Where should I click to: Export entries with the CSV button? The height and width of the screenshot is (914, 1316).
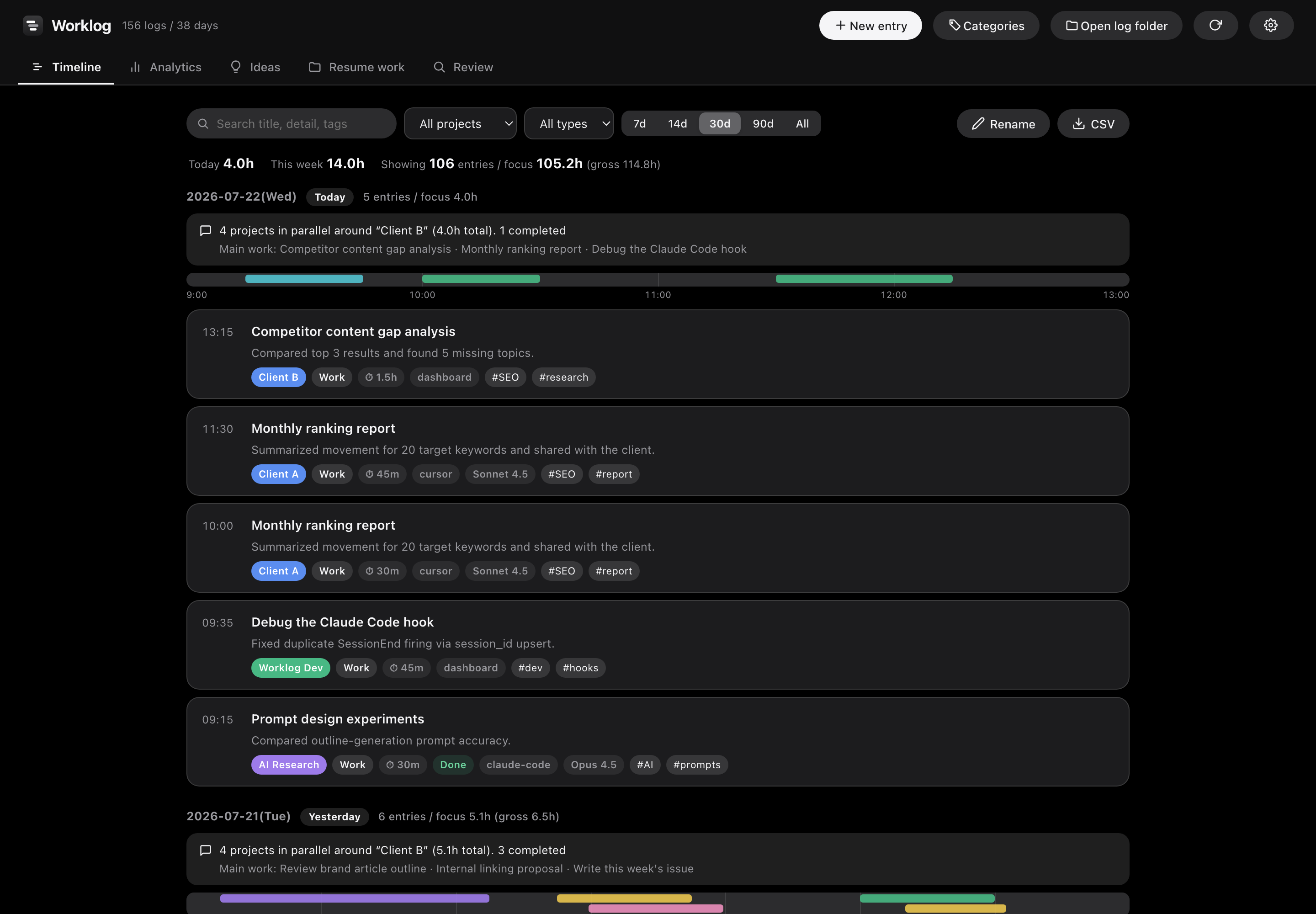[x=1093, y=124]
